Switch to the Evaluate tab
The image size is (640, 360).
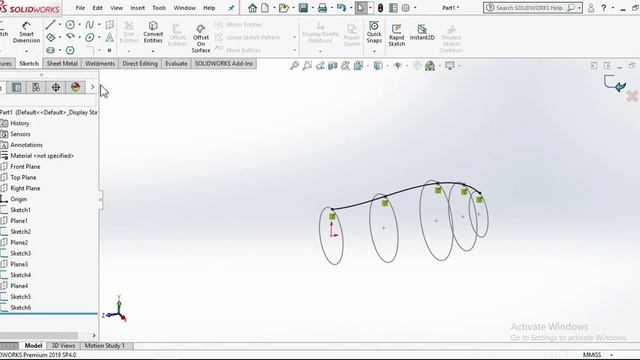(x=176, y=63)
